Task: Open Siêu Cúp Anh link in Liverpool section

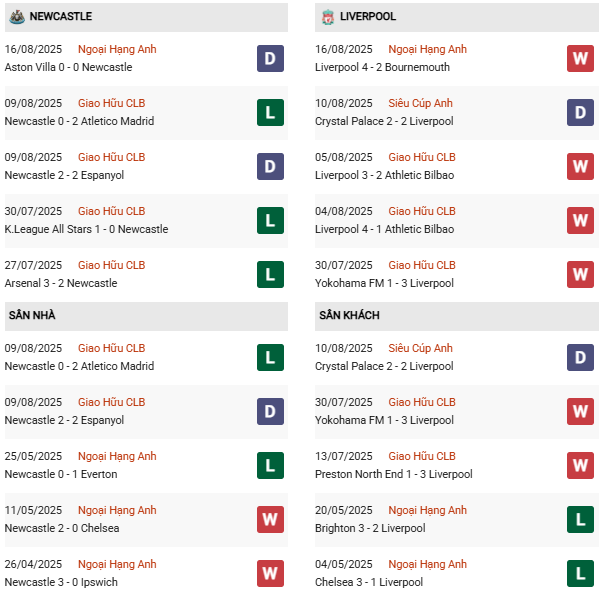Action: tap(420, 103)
